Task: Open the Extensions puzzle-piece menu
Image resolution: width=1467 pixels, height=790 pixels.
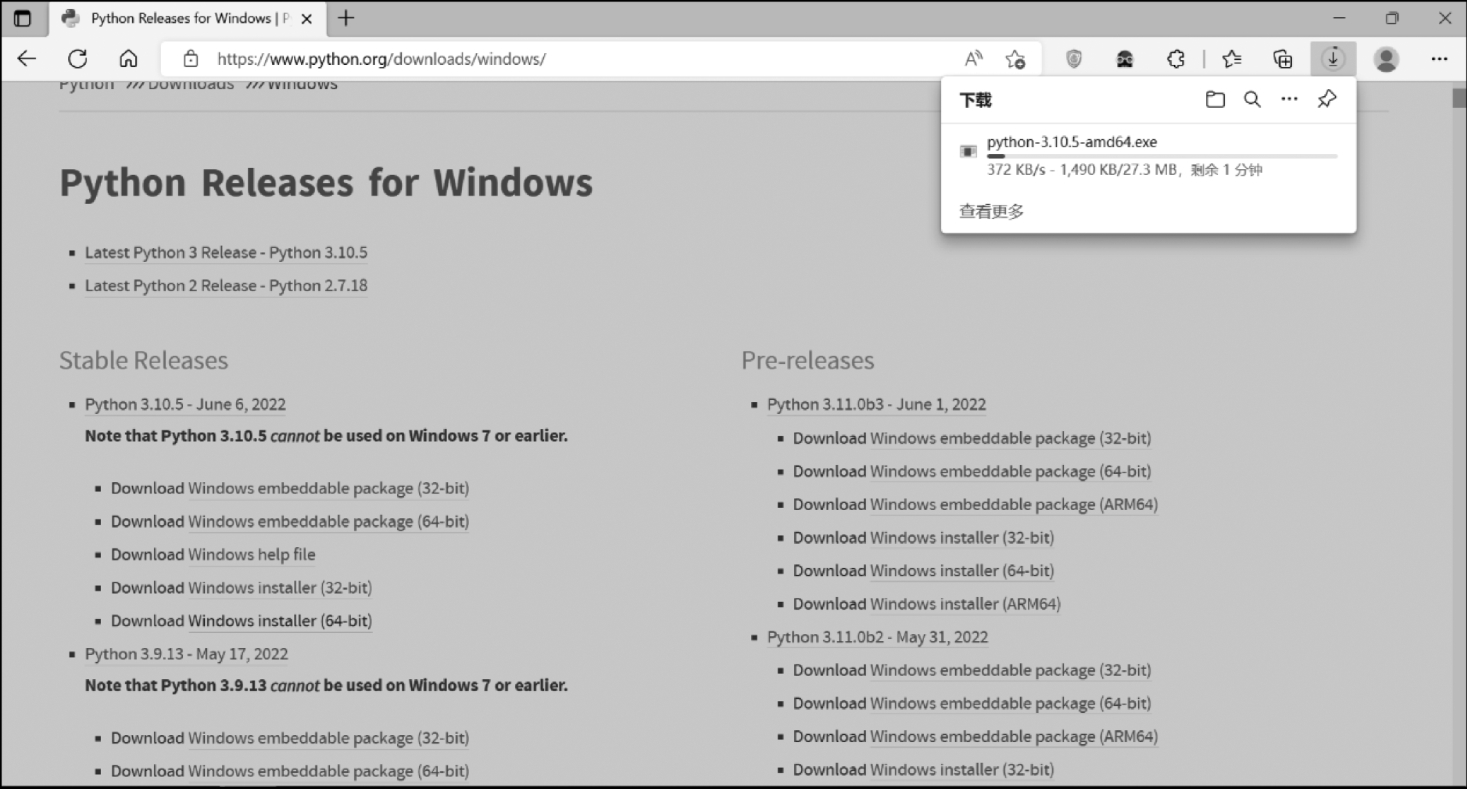Action: click(x=1176, y=59)
